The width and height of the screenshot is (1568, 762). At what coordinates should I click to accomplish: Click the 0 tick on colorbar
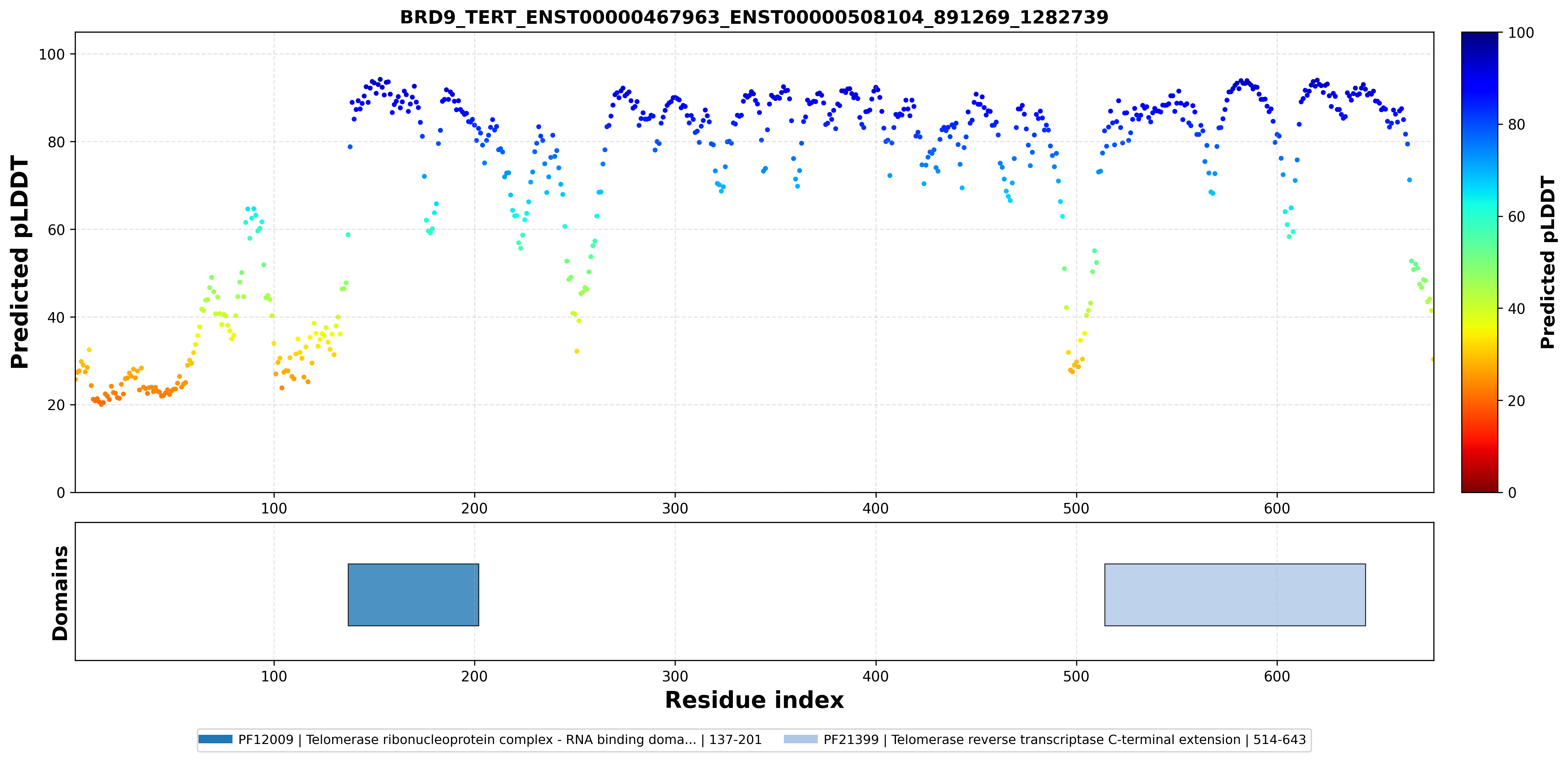coord(1512,493)
